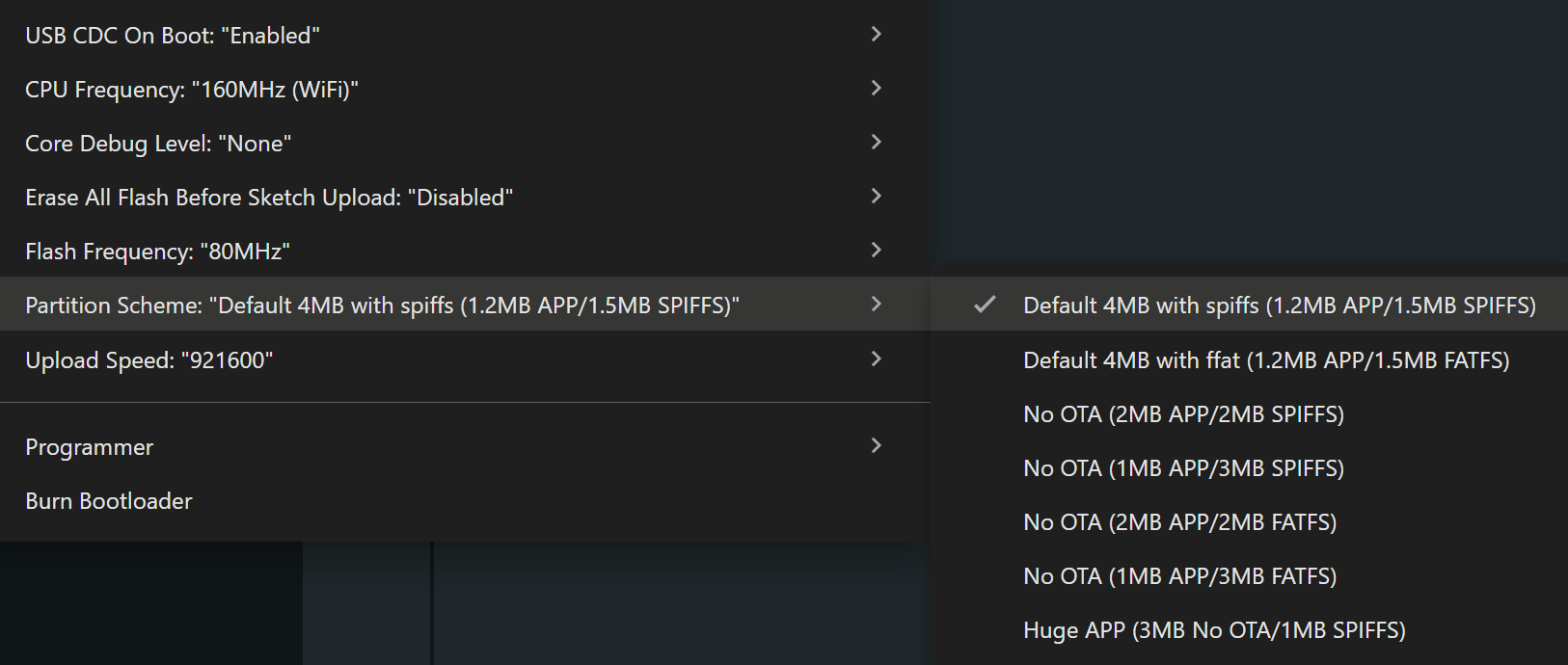Click Erase All Flash Before Sketch Upload
Viewport: 1568px width, 665px height.
click(x=269, y=198)
